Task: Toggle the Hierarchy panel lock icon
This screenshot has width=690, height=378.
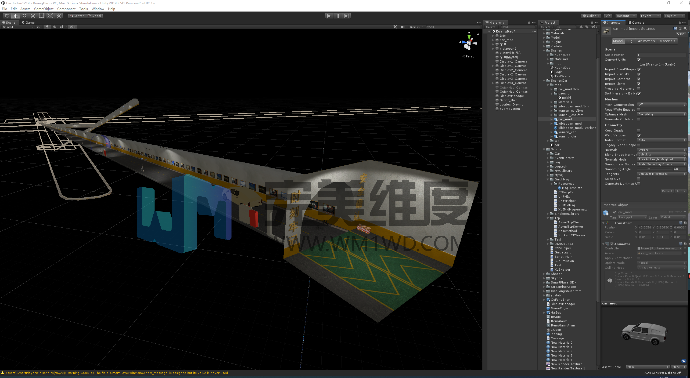Action: (530, 22)
